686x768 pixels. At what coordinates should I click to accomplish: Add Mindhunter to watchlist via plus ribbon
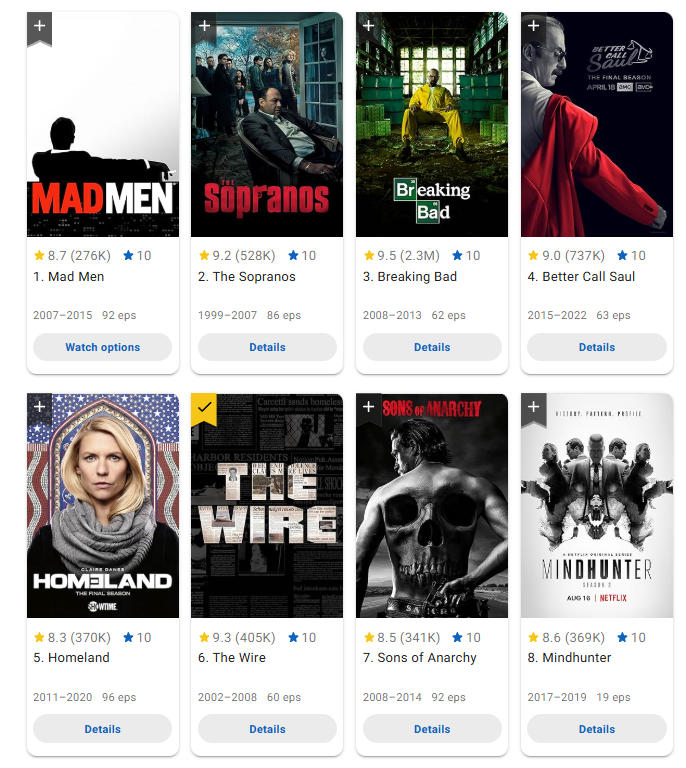[x=534, y=409]
